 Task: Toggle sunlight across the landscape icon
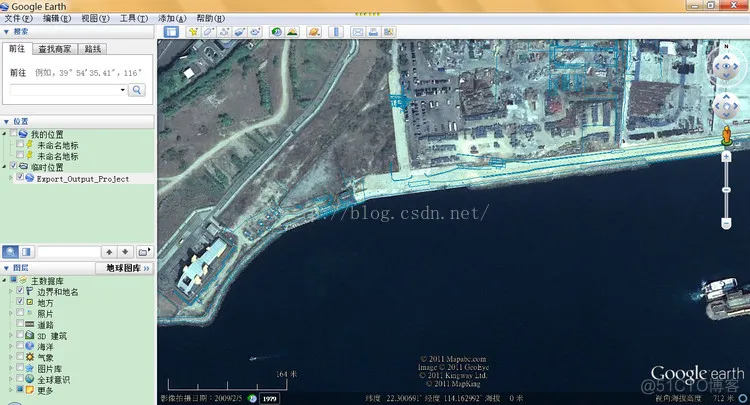[292, 32]
